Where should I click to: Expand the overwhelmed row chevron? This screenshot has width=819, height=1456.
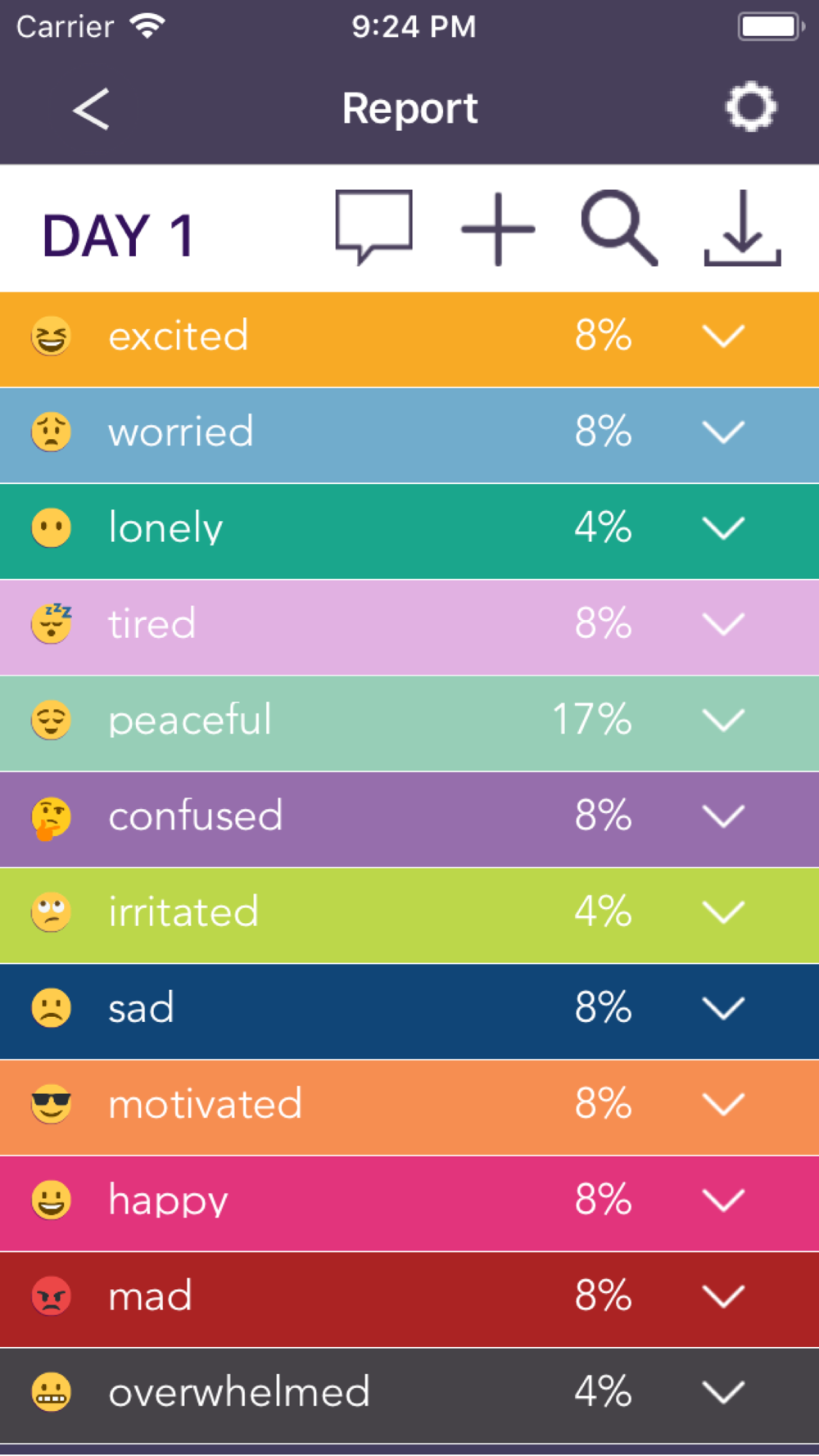(x=723, y=1392)
